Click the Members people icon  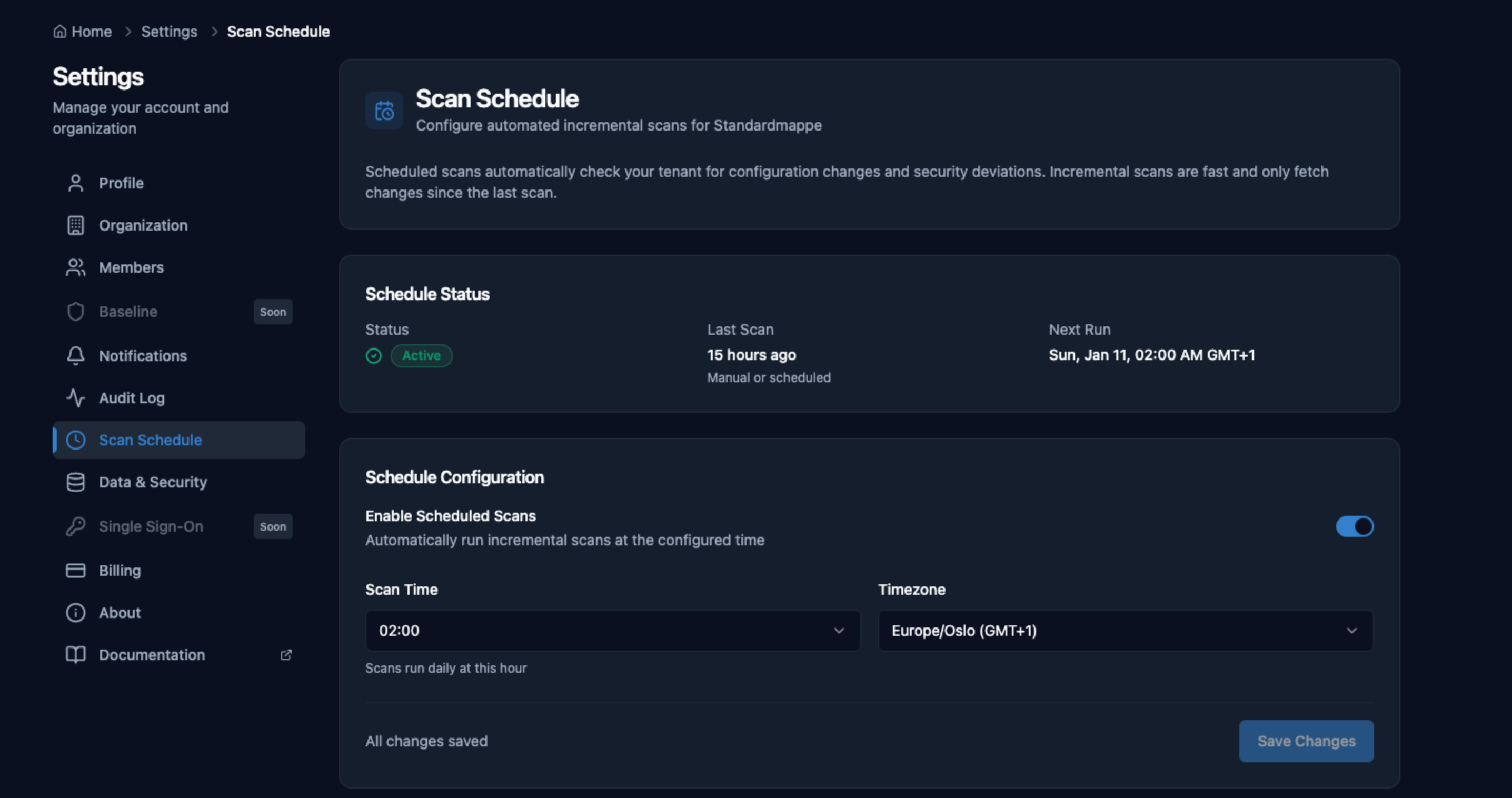pyautogui.click(x=76, y=267)
